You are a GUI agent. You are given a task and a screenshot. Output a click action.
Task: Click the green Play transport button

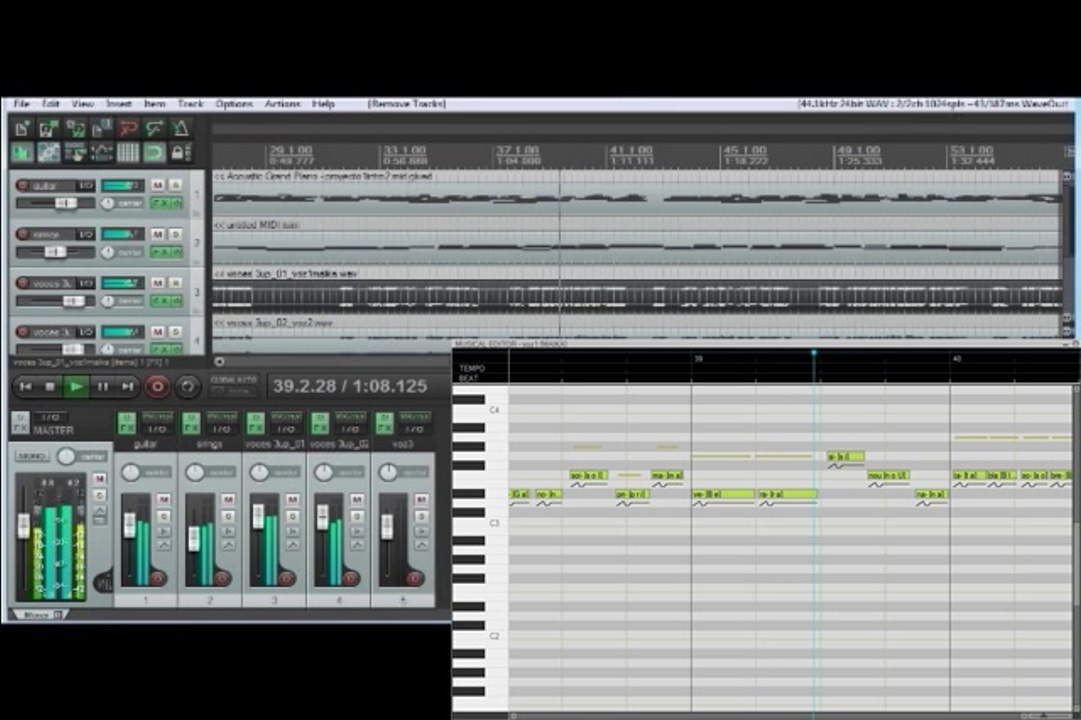coord(76,387)
